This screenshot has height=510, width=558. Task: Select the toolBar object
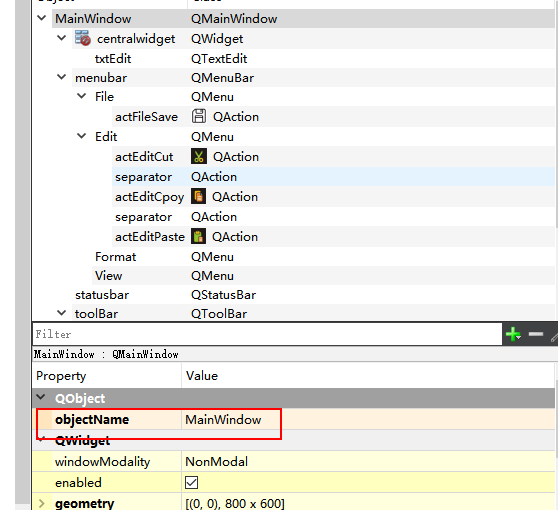coord(96,314)
